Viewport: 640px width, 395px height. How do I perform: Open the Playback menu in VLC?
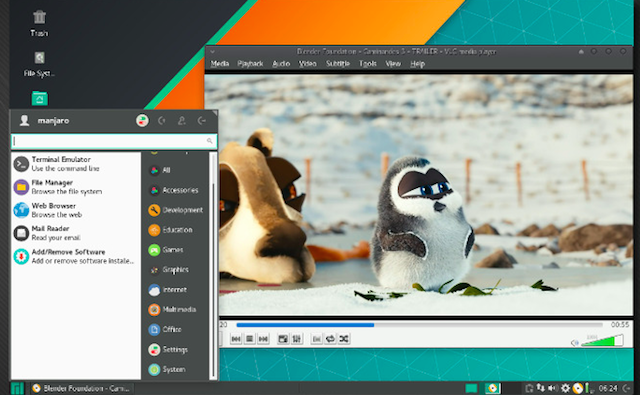pyautogui.click(x=250, y=64)
